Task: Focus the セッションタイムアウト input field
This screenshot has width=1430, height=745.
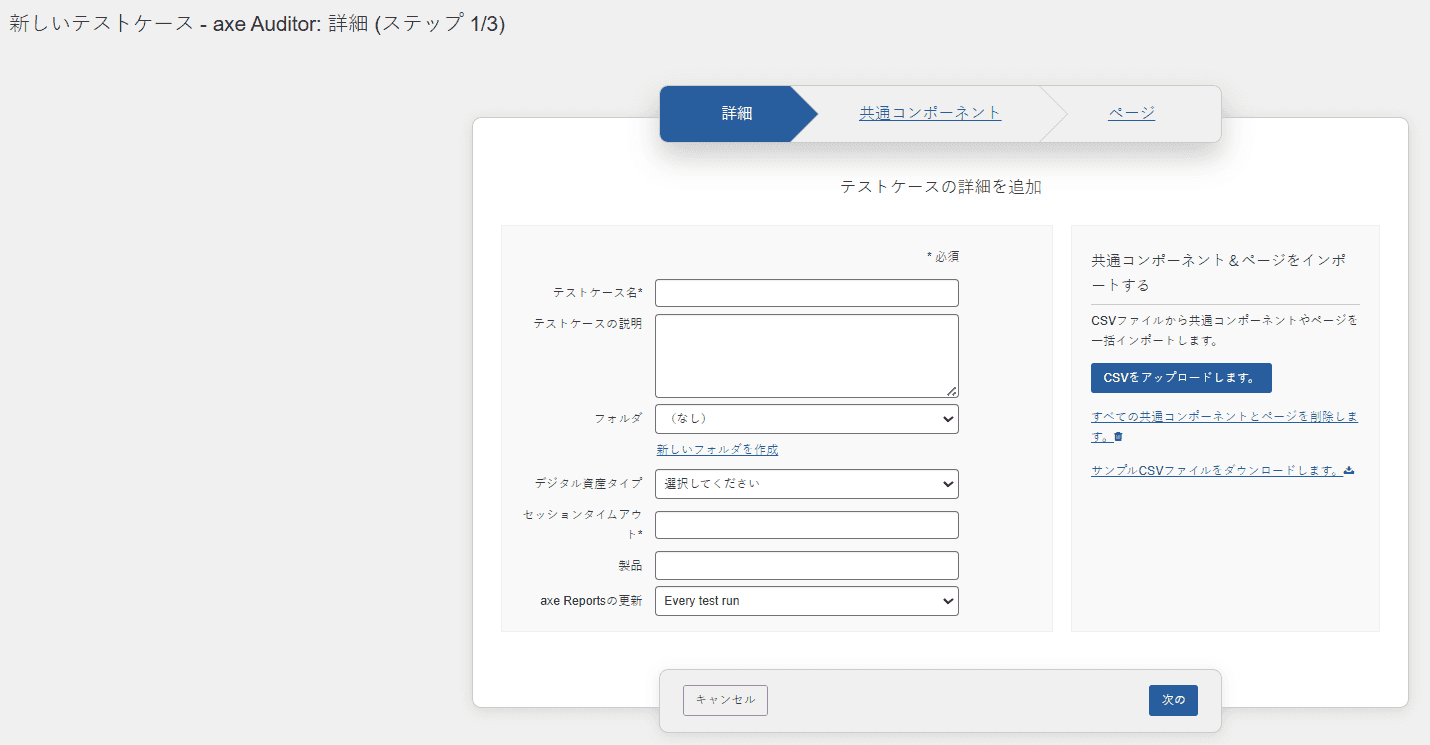Action: [806, 525]
